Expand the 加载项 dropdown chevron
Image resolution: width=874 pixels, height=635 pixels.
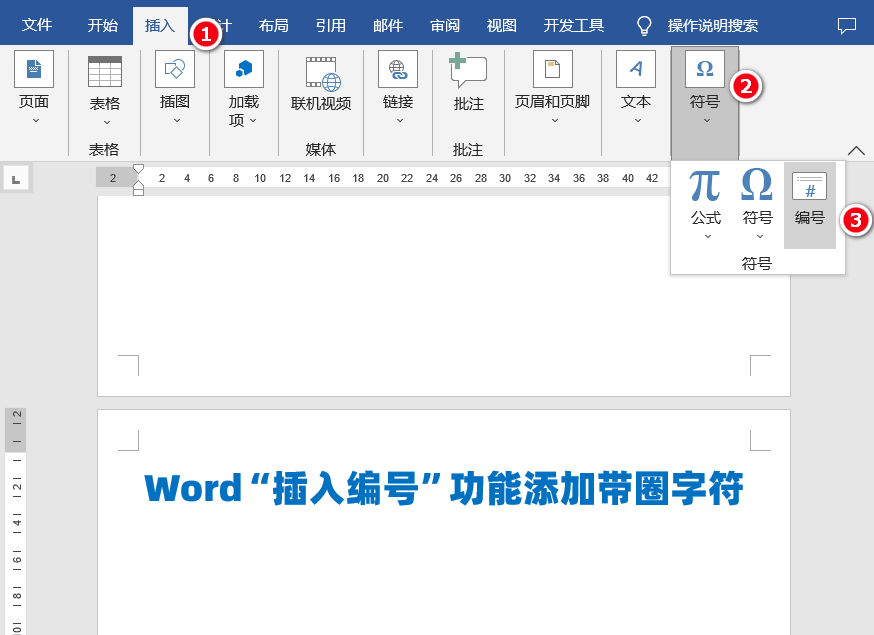click(x=253, y=120)
